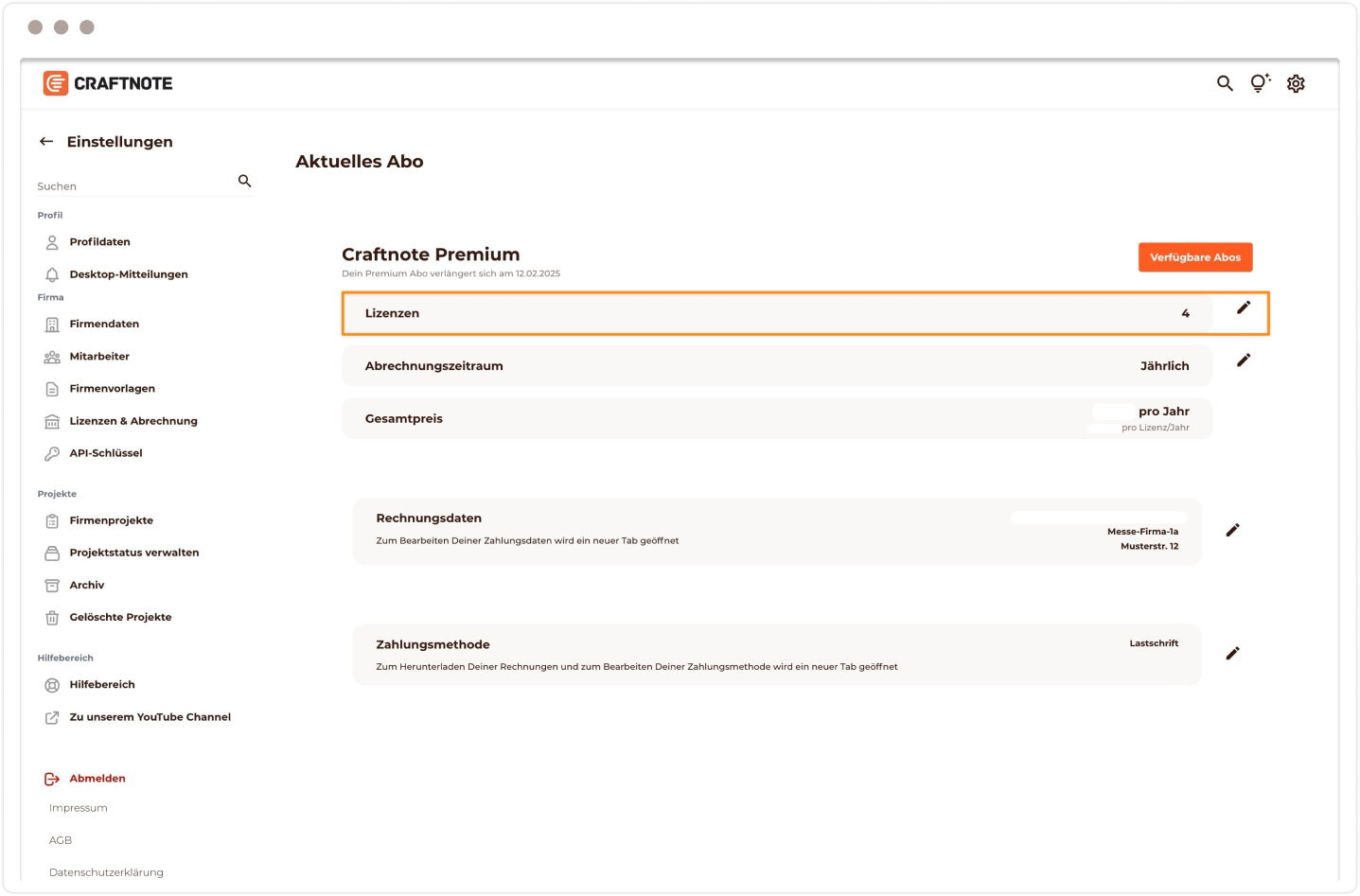
Task: Open Hilfebereich menu entry
Action: click(102, 685)
